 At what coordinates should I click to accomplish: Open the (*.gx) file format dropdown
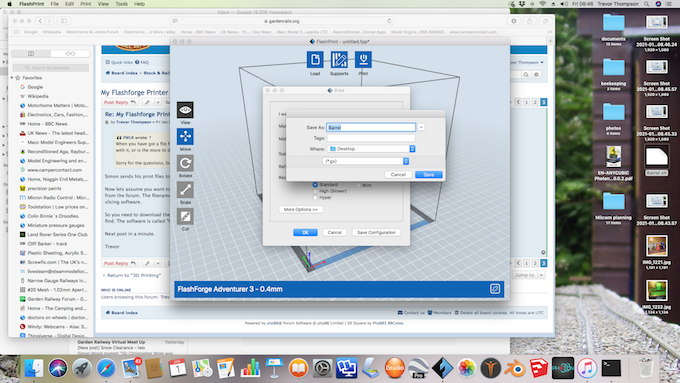click(x=366, y=161)
